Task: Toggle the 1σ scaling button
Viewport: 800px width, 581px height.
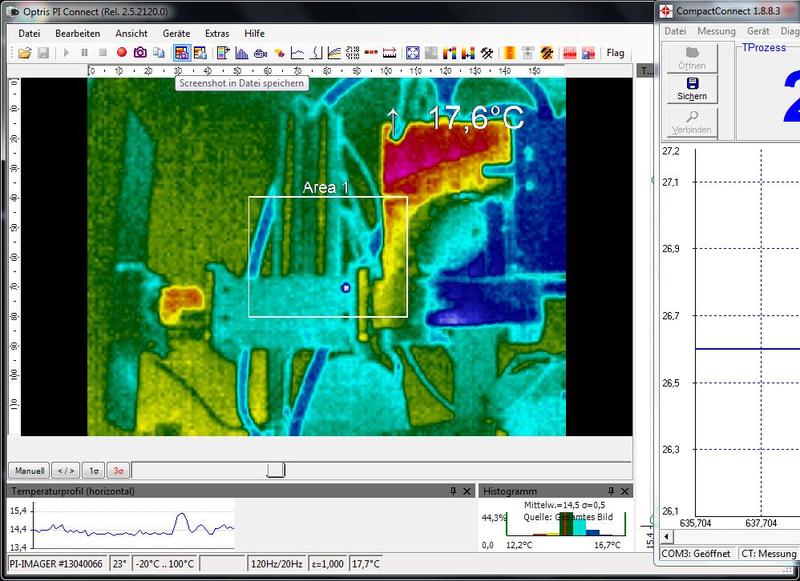Action: [92, 470]
